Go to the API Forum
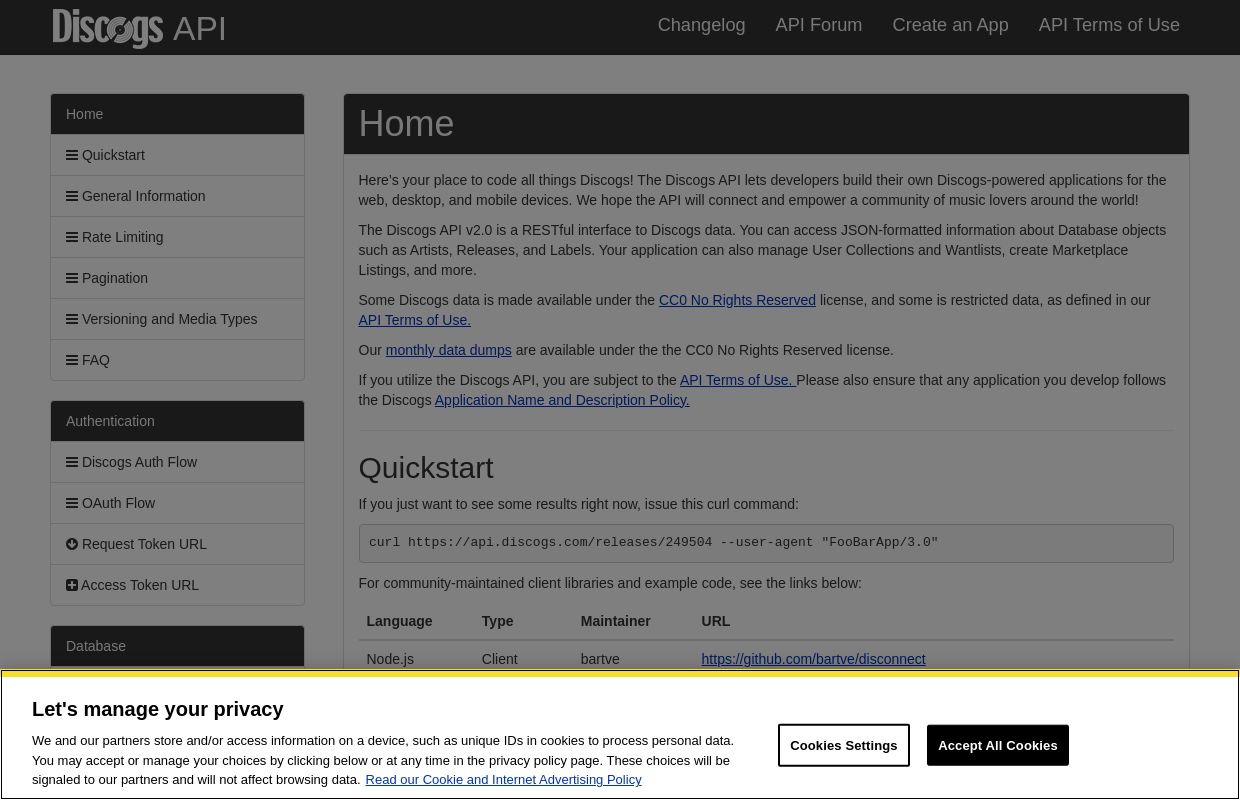The height and width of the screenshot is (800, 1240). click(x=819, y=25)
